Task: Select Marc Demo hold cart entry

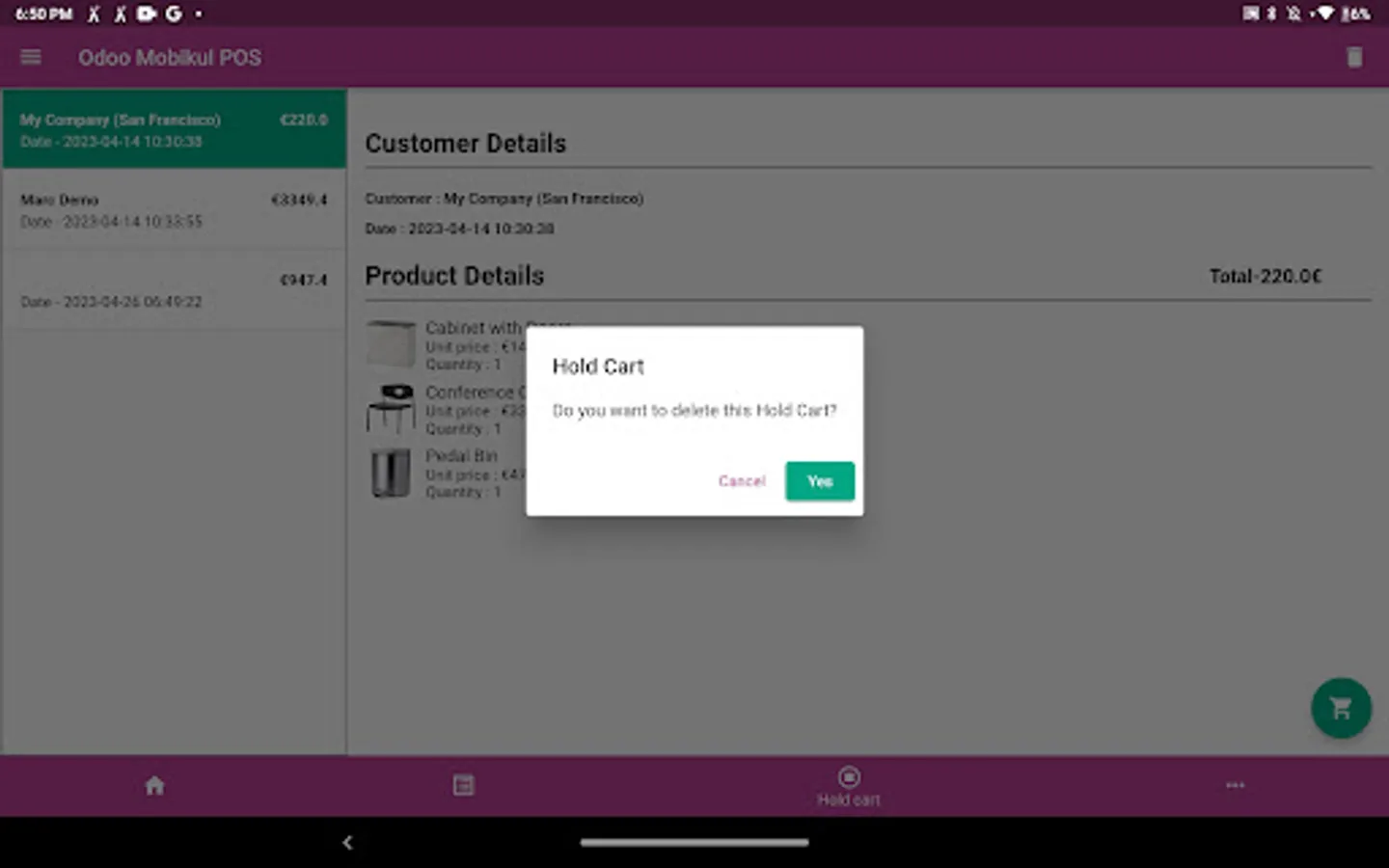Action: [174, 209]
